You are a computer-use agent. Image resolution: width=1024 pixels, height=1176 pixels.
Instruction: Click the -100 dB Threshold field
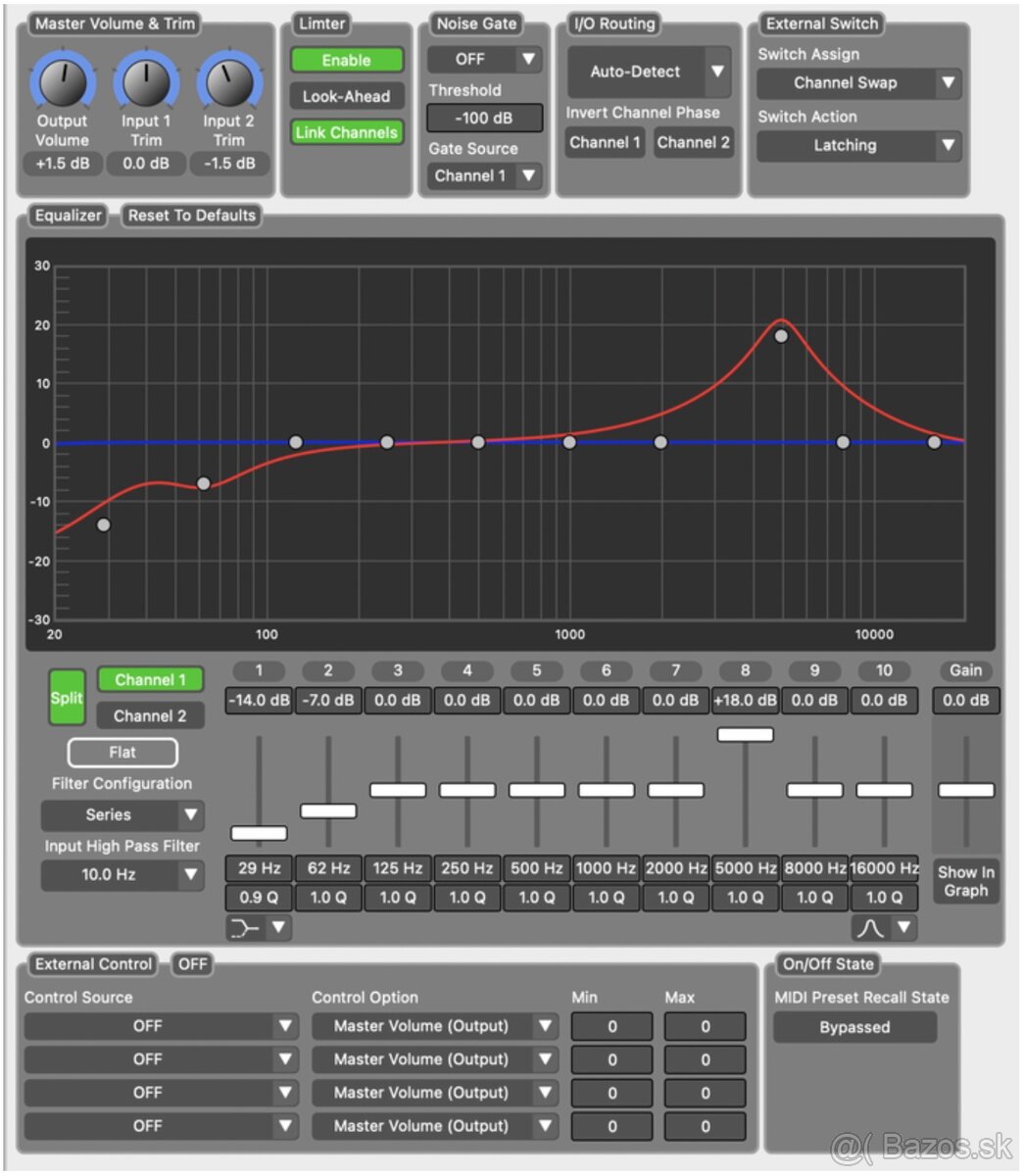(x=484, y=118)
